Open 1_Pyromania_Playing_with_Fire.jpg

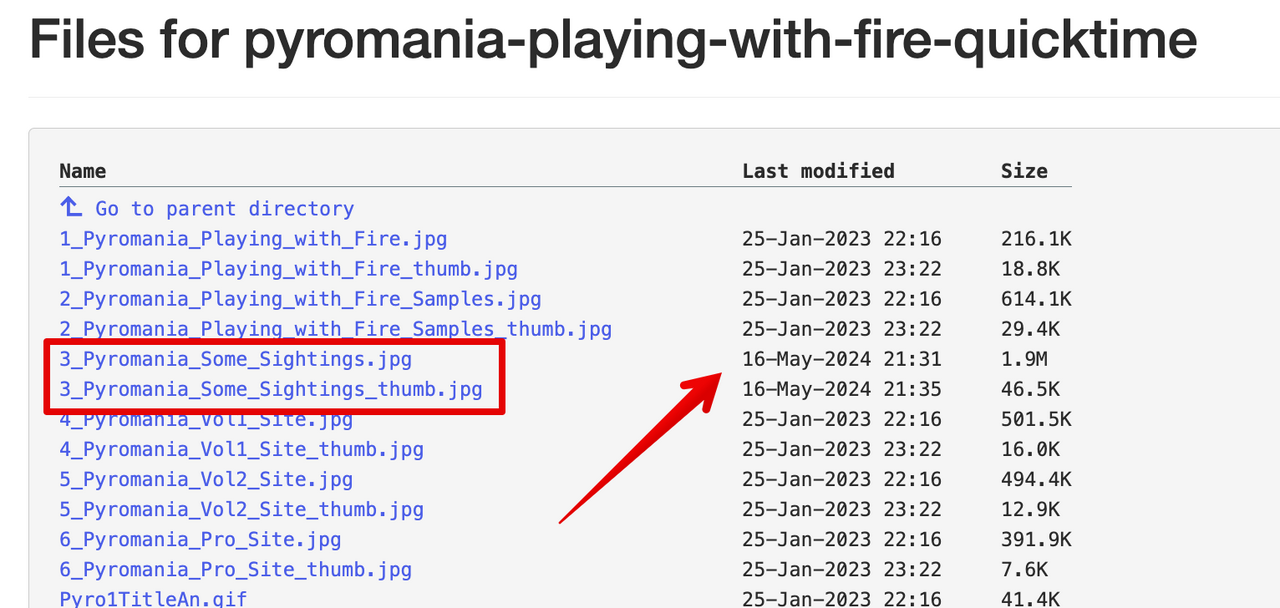253,239
